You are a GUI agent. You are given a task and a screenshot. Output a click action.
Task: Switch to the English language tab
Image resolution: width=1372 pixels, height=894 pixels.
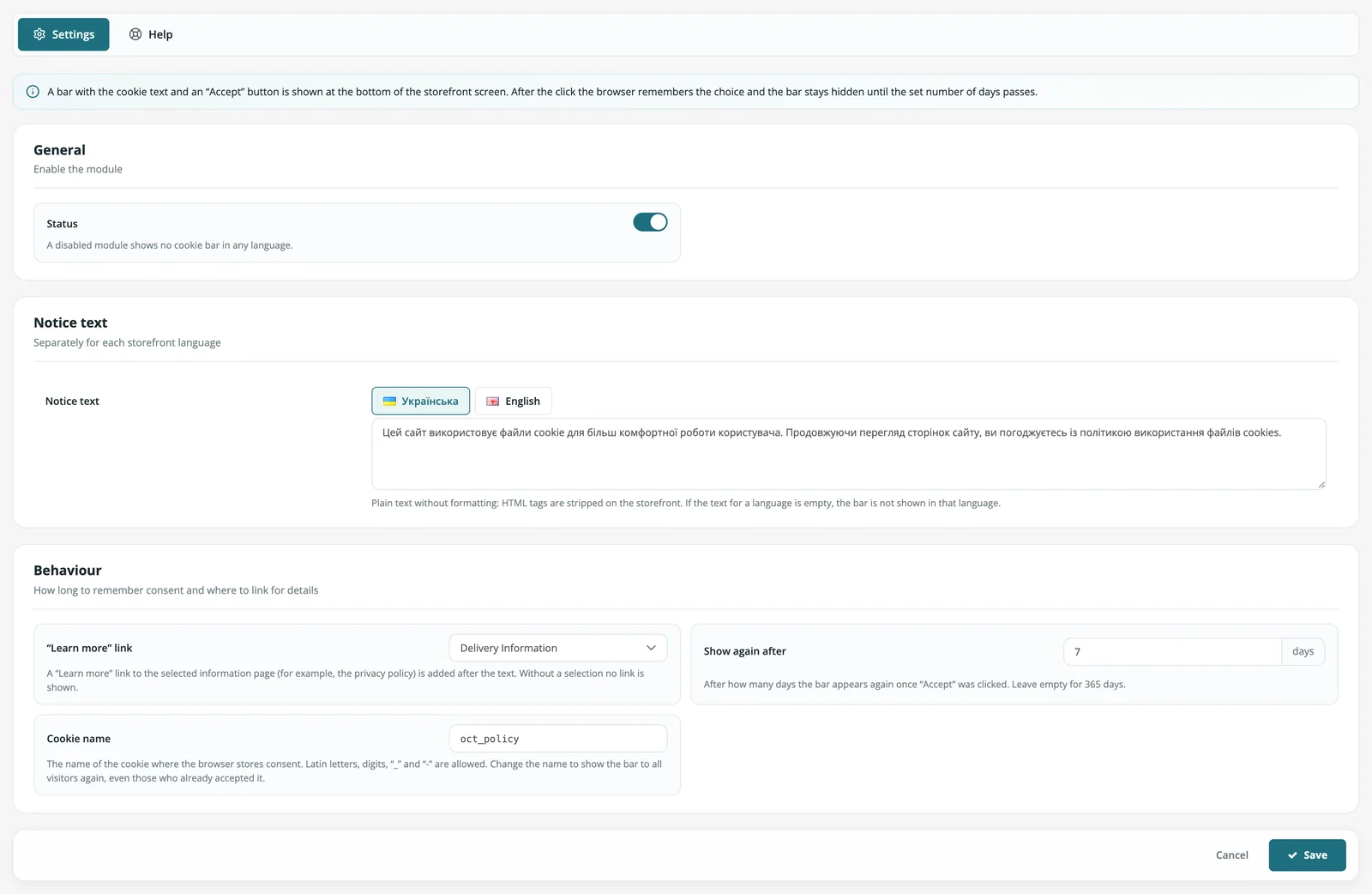point(513,401)
